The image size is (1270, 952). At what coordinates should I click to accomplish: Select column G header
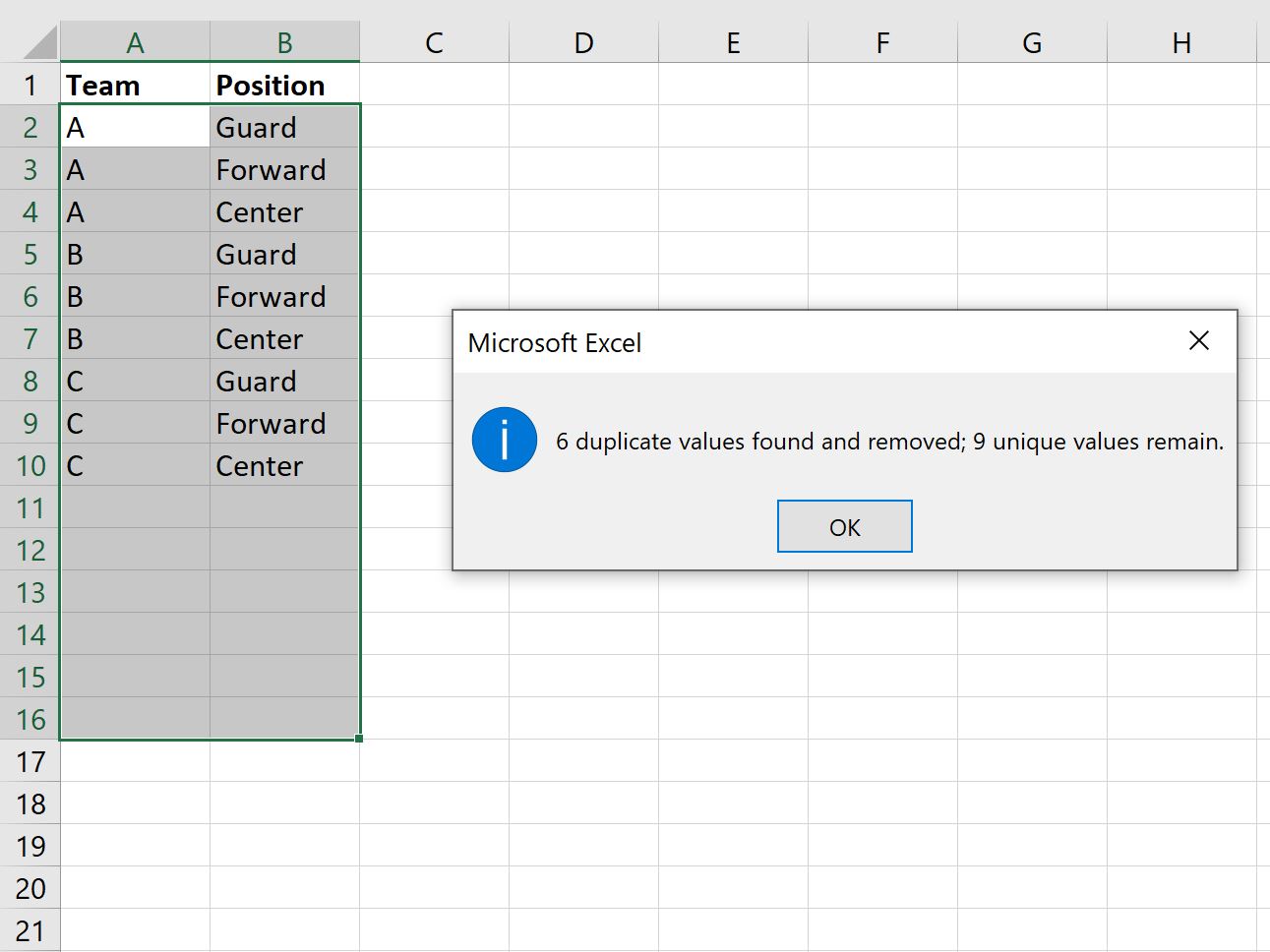1032,42
